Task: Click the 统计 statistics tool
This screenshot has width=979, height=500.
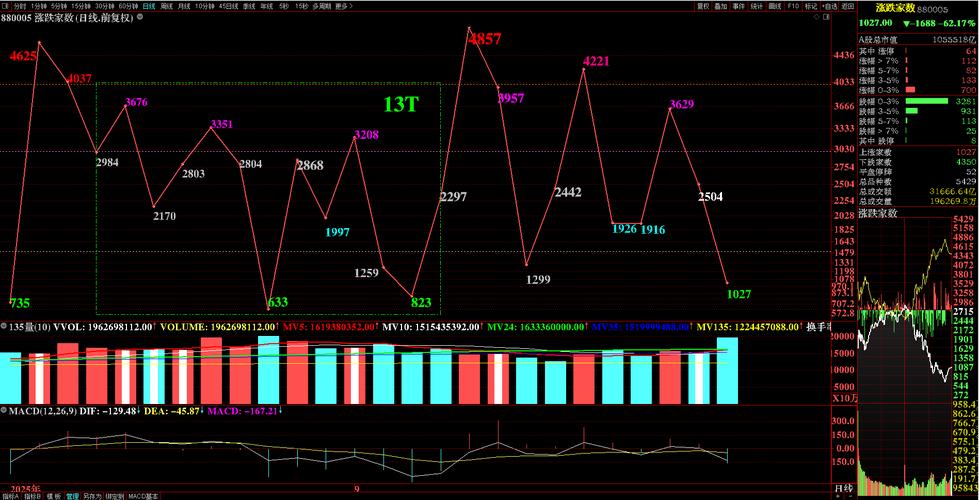Action: tap(756, 5)
